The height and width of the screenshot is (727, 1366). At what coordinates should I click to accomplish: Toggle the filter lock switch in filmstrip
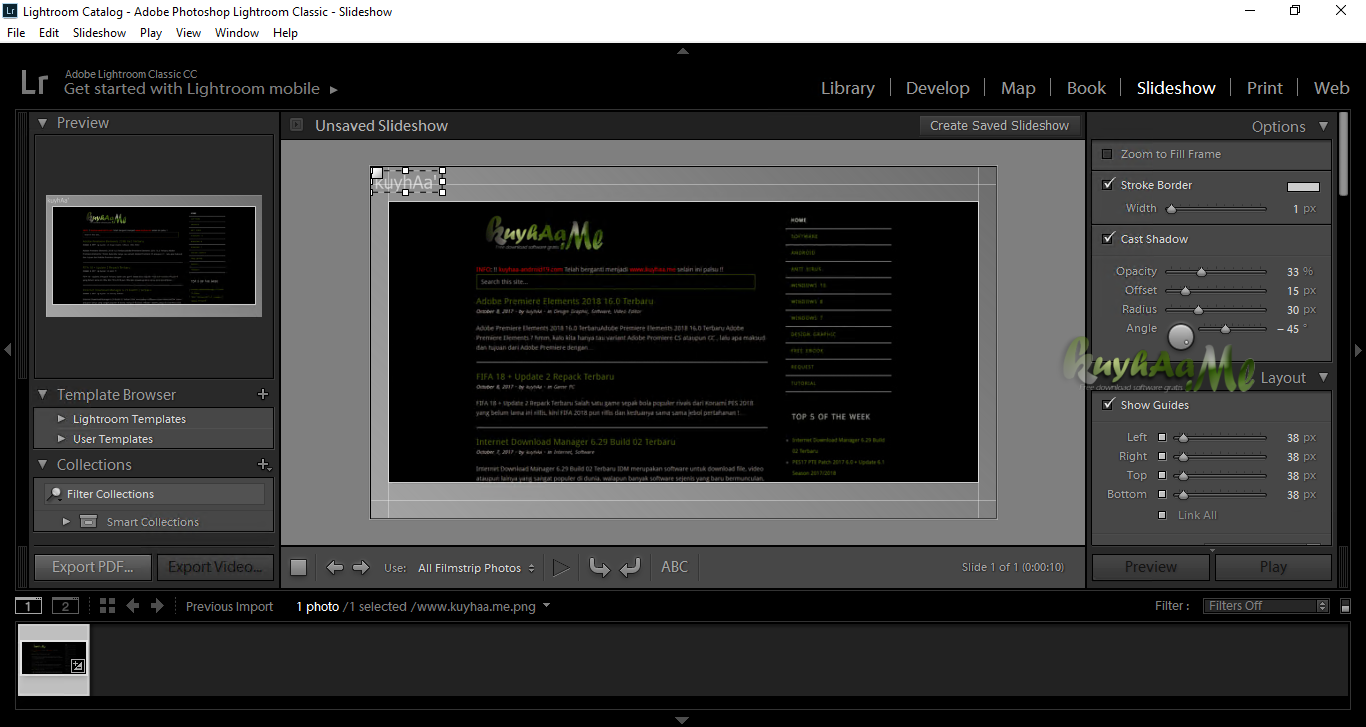tap(1346, 606)
